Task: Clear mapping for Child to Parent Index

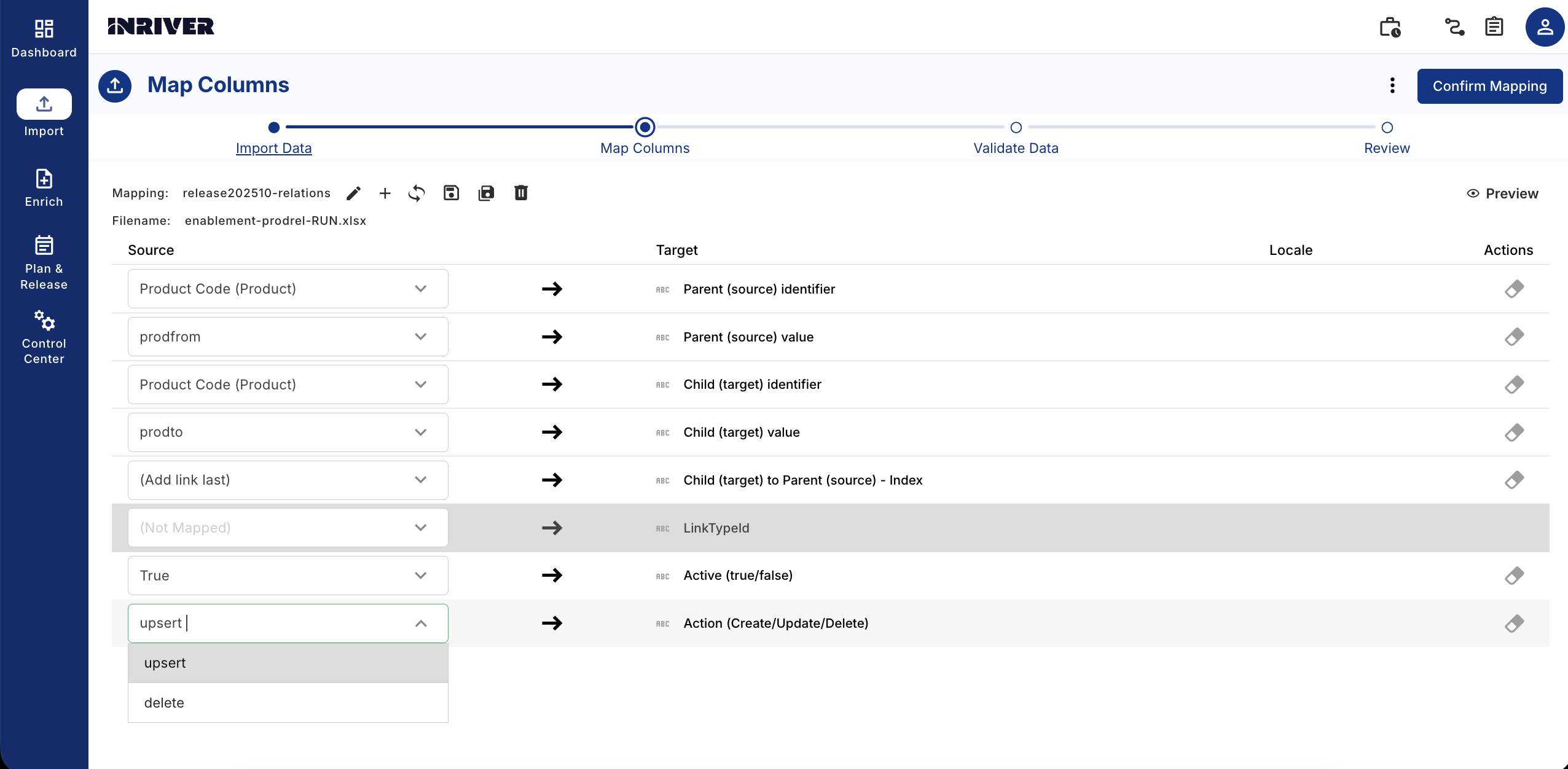Action: (1515, 480)
